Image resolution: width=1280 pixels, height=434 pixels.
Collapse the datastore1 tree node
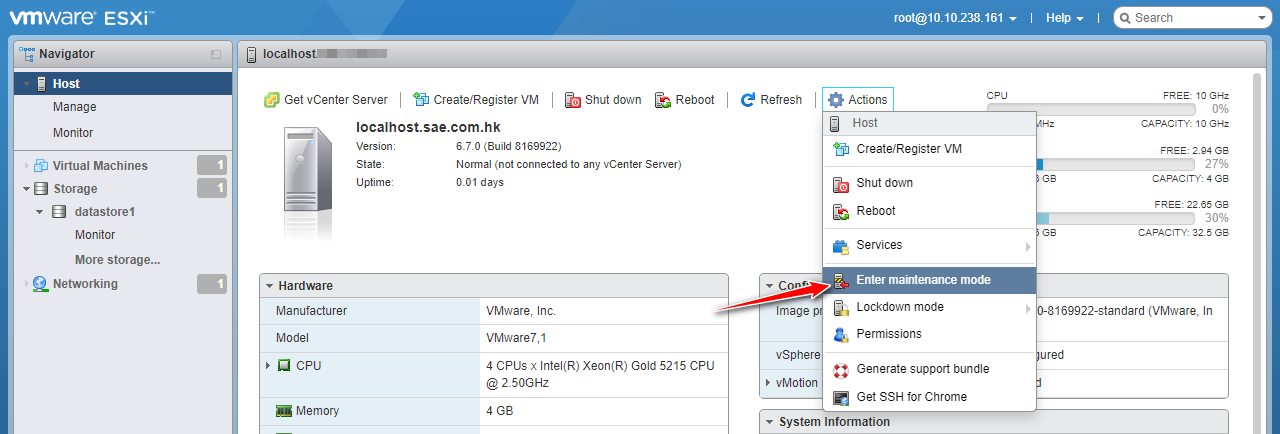click(39, 212)
